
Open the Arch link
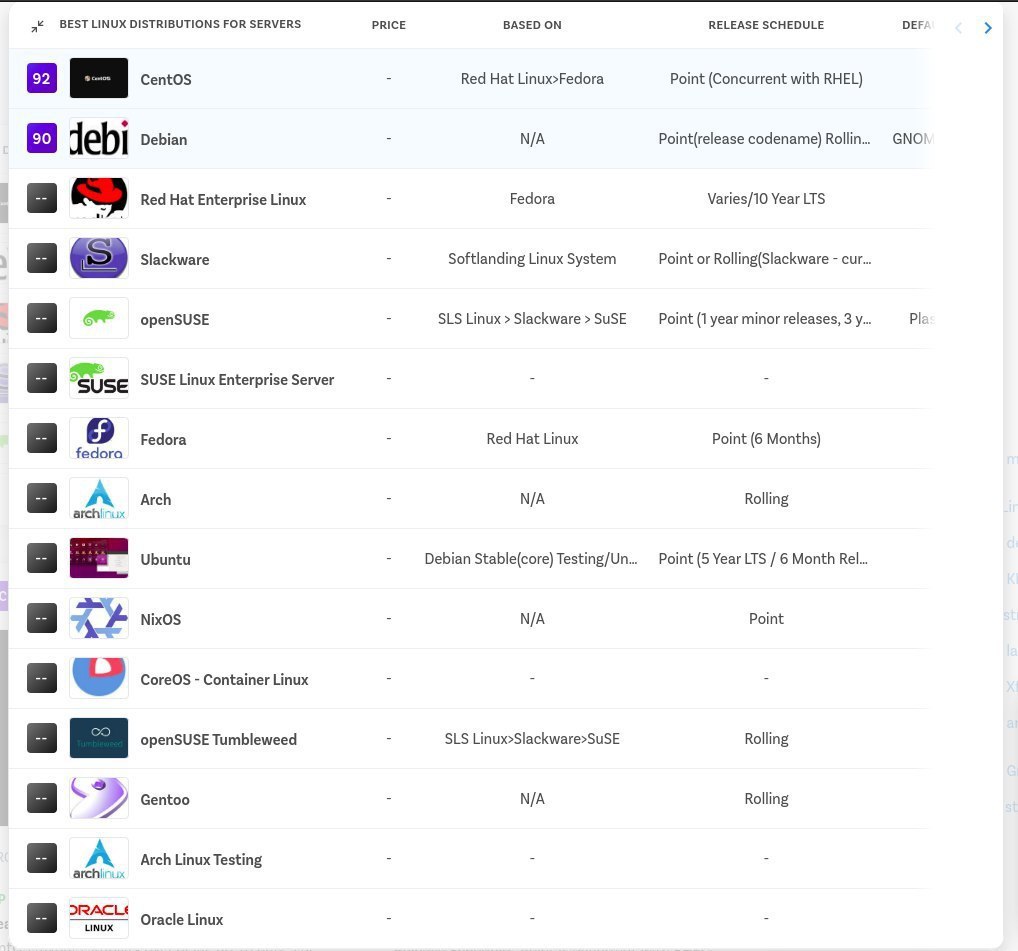point(156,500)
